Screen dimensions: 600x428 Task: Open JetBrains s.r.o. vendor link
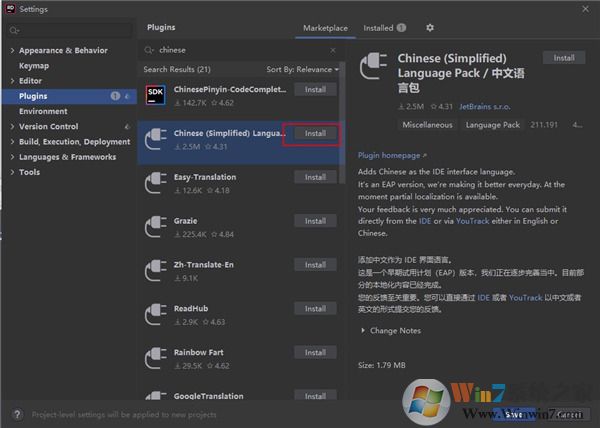click(485, 107)
